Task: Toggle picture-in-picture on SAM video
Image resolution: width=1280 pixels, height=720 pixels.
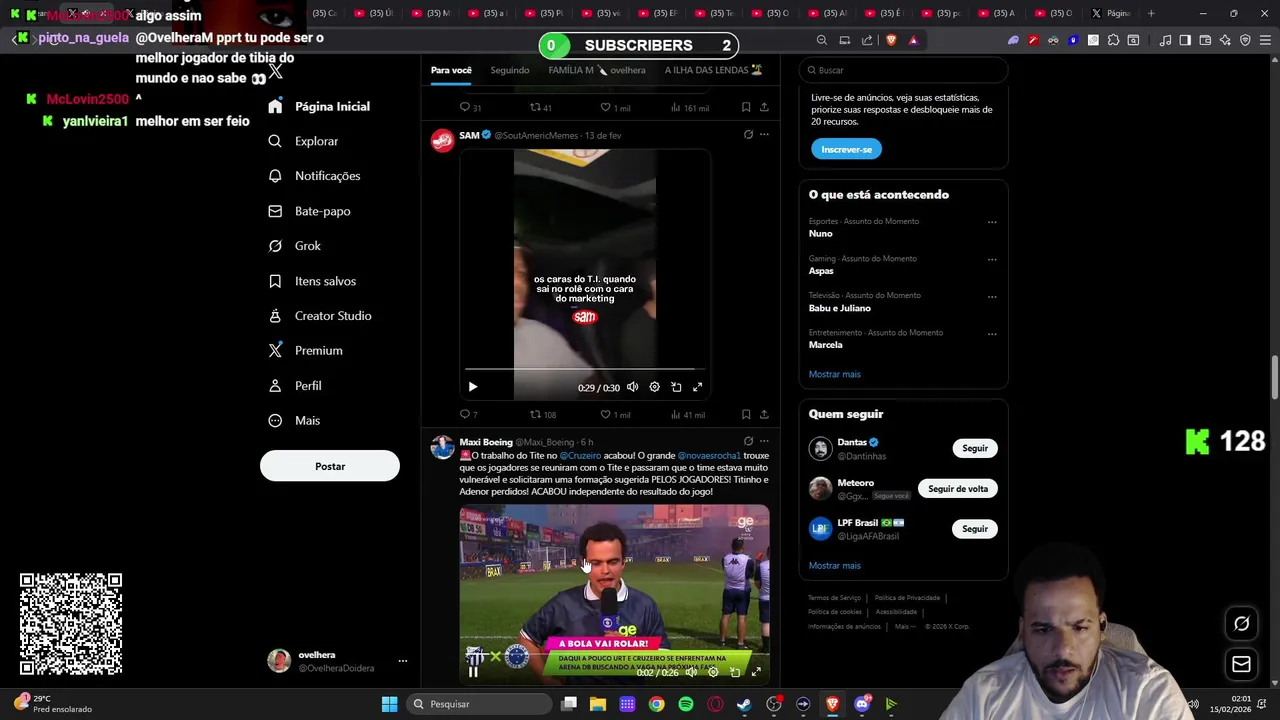Action: pyautogui.click(x=676, y=387)
